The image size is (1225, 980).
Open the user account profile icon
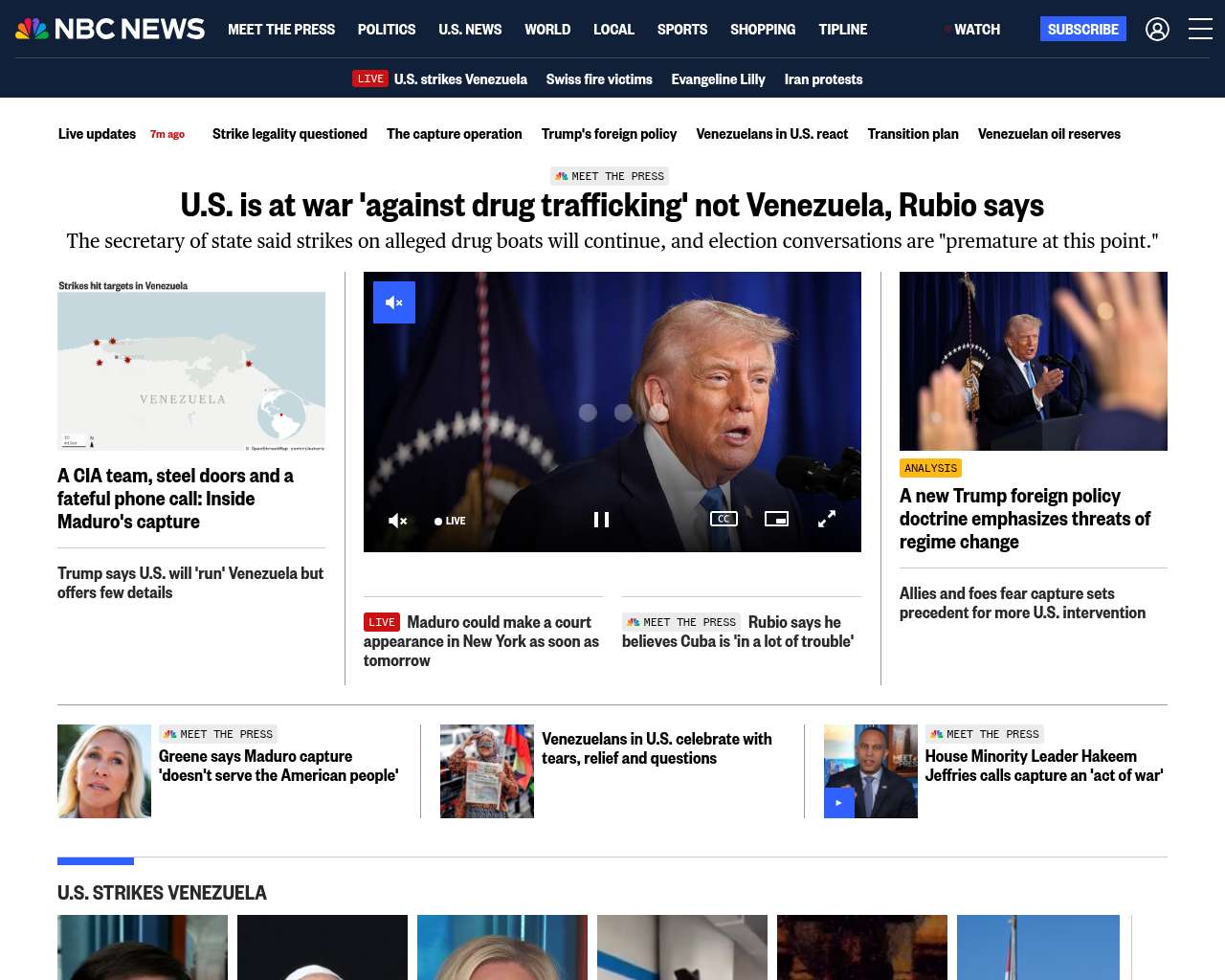(1157, 30)
